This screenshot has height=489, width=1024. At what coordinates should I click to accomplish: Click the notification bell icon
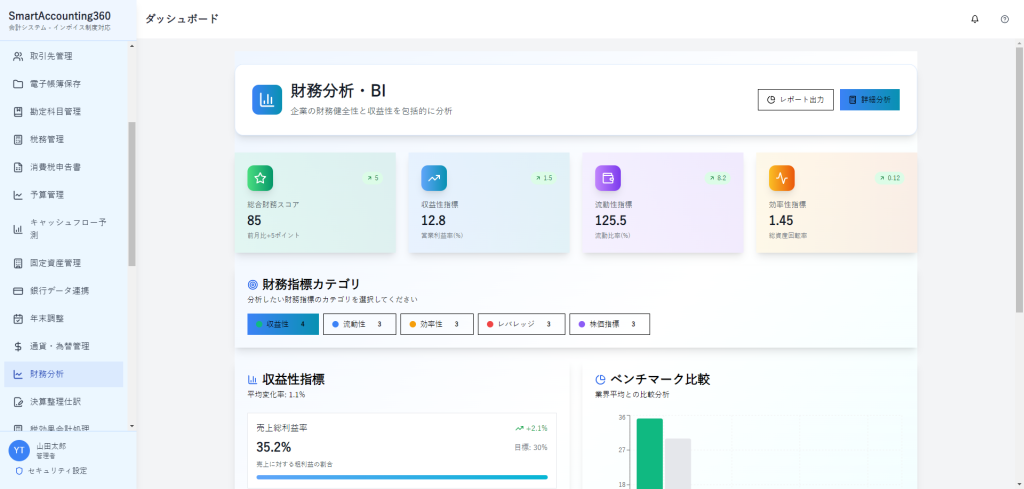click(x=975, y=19)
